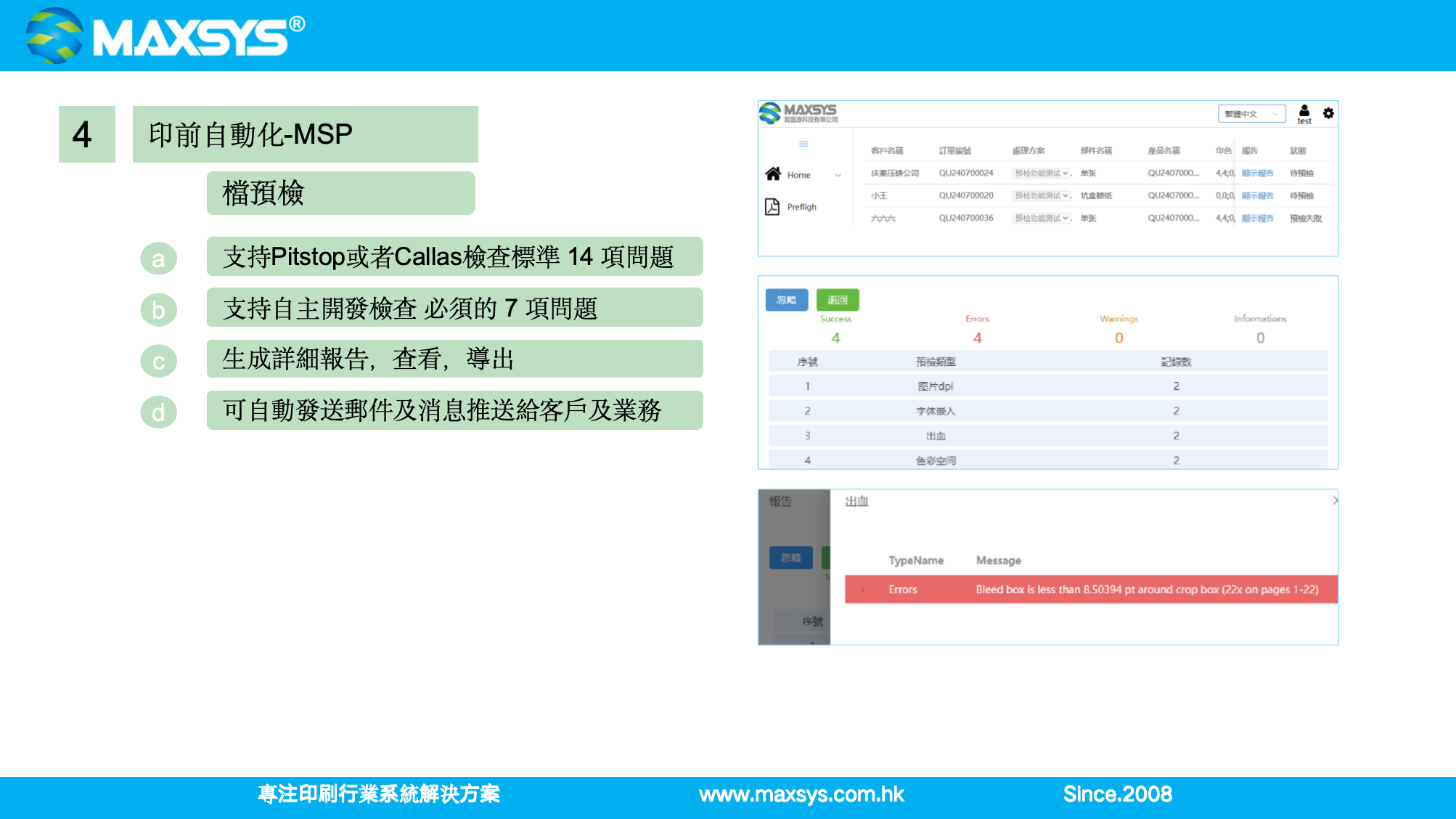
Task: Click the 可自動發送郵件 bullet text
Action: [x=455, y=410]
